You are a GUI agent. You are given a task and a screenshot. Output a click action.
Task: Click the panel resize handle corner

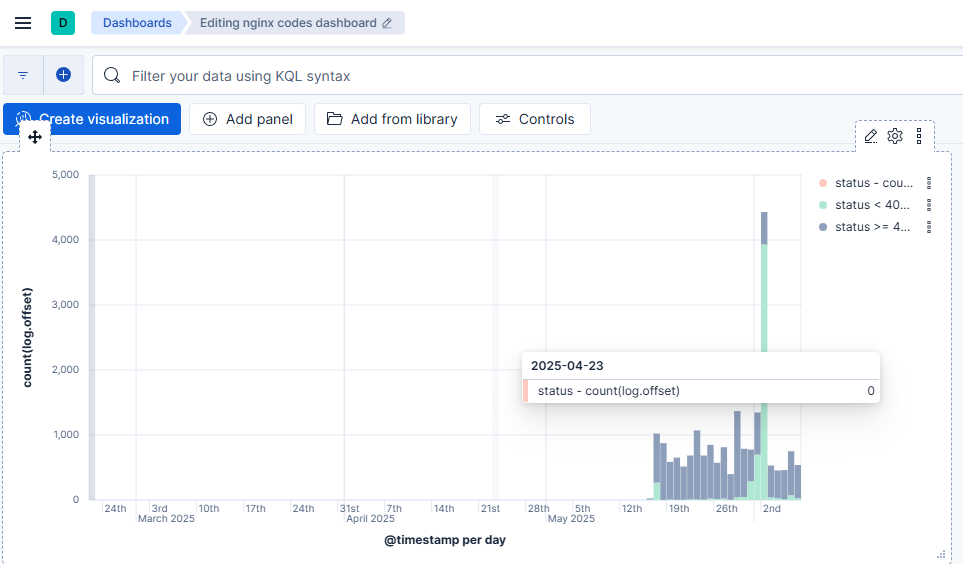(x=941, y=554)
